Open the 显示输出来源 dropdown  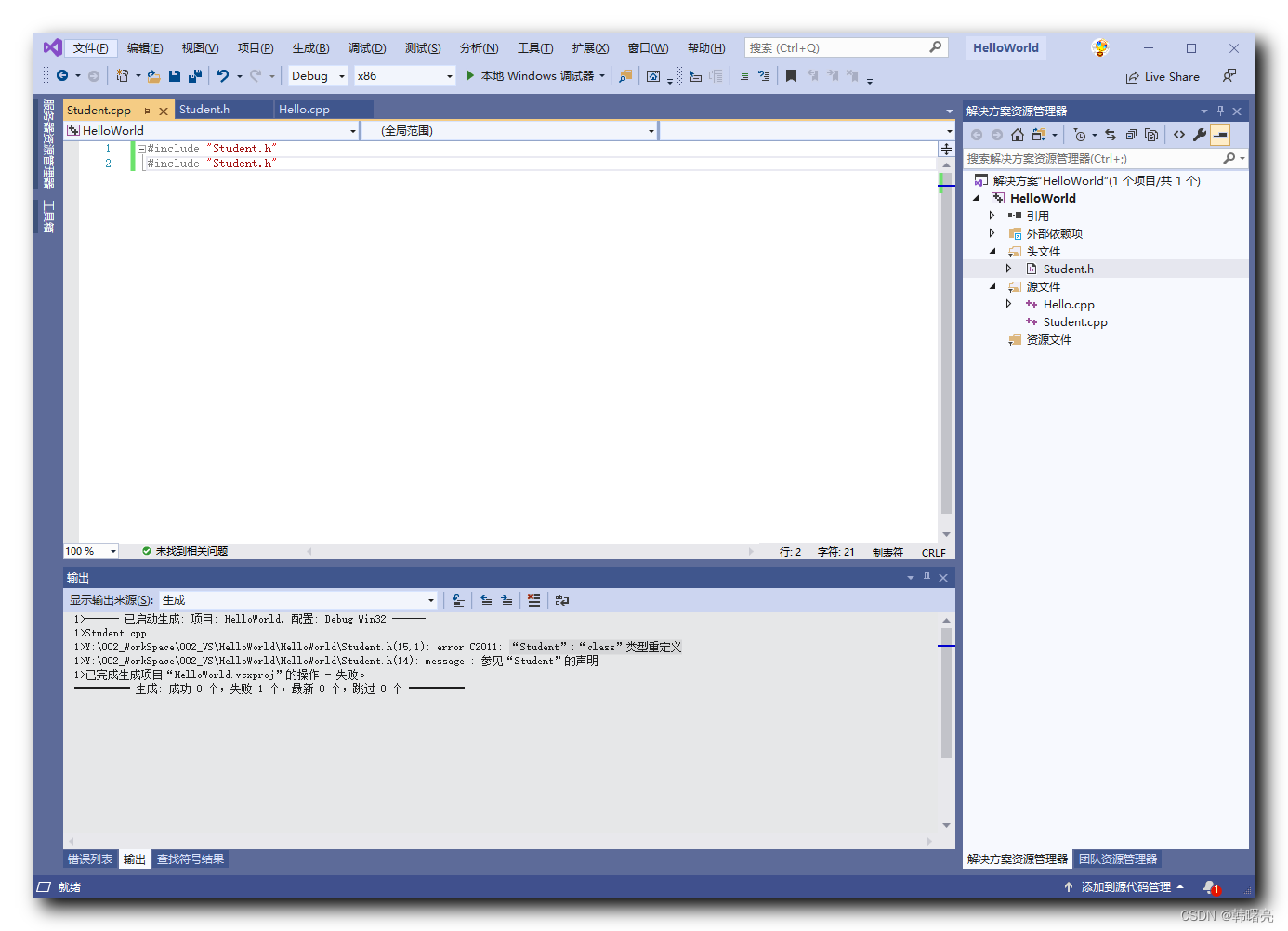tap(298, 600)
